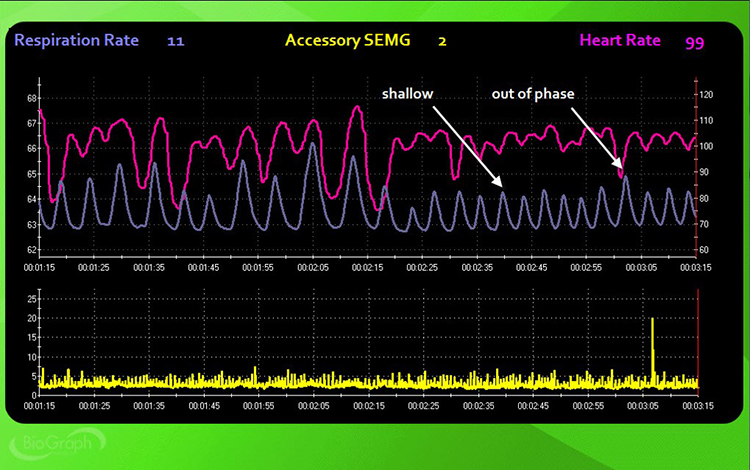The width and height of the screenshot is (750, 470).
Task: Select the respiration rate value 11
Action: (176, 41)
